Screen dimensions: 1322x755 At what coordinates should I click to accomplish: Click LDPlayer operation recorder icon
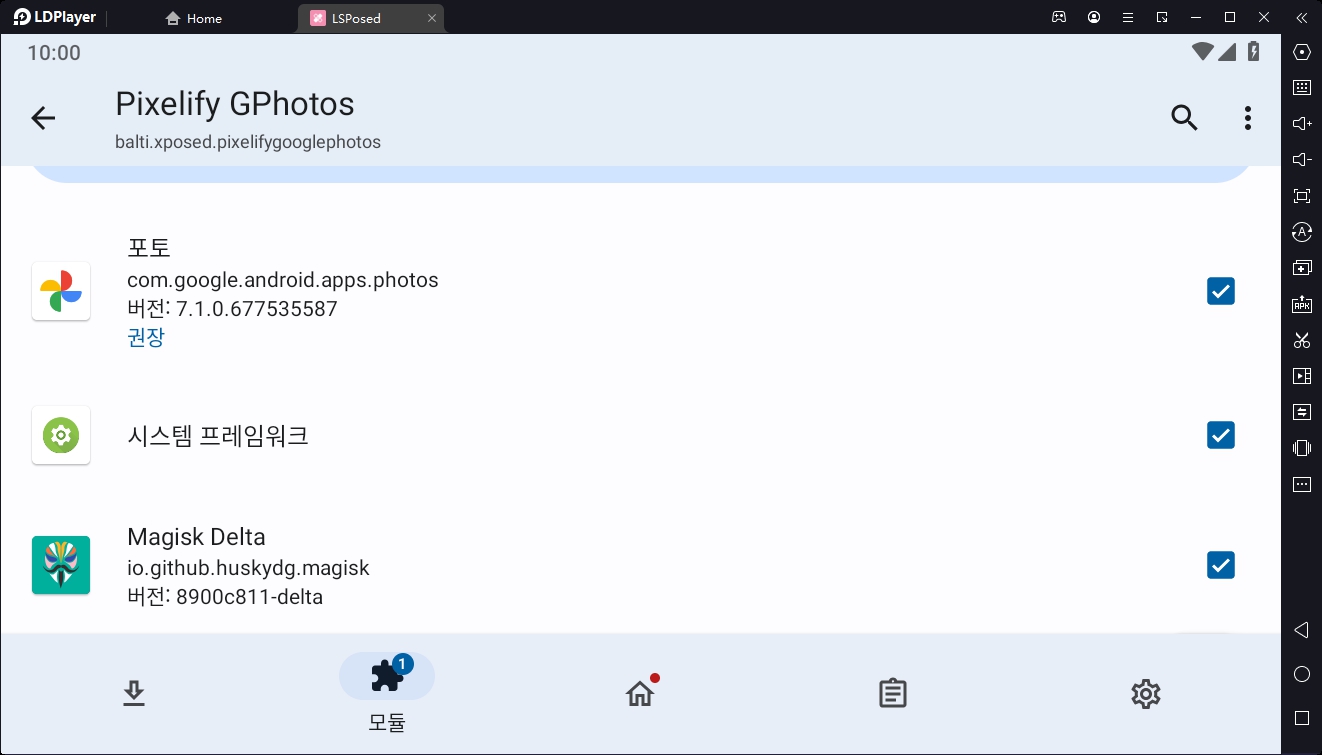(1301, 232)
